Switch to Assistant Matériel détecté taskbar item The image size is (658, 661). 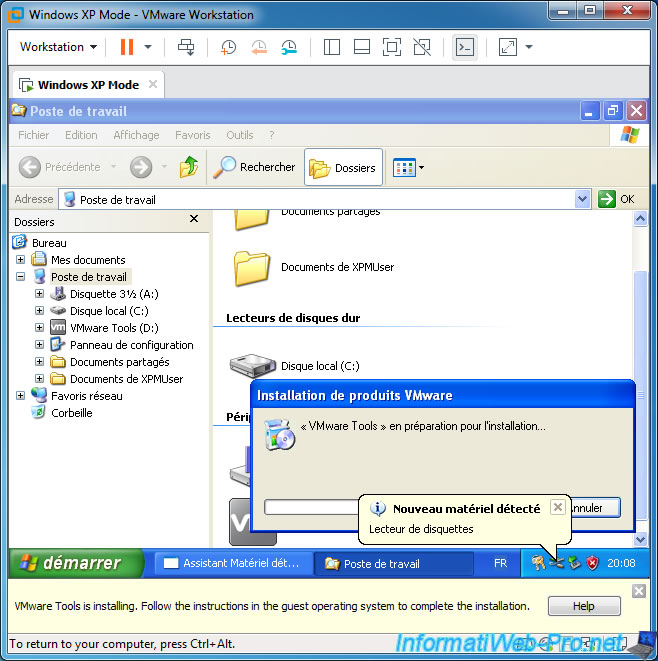coord(232,563)
